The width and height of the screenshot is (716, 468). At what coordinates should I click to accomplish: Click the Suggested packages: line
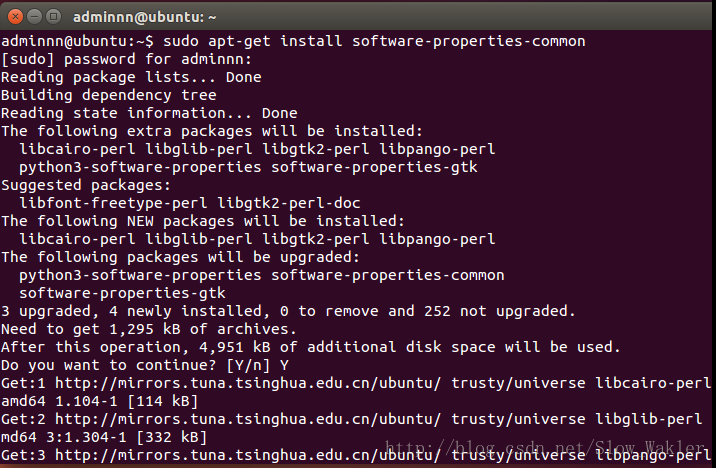point(86,185)
